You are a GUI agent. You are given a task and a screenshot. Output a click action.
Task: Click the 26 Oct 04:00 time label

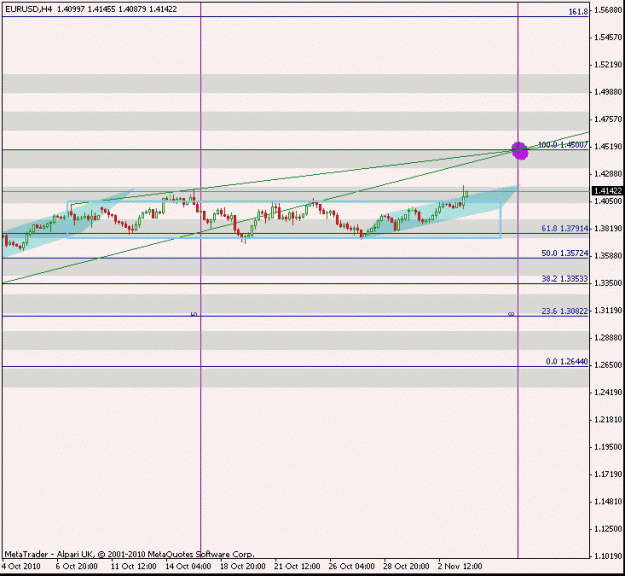(x=352, y=566)
